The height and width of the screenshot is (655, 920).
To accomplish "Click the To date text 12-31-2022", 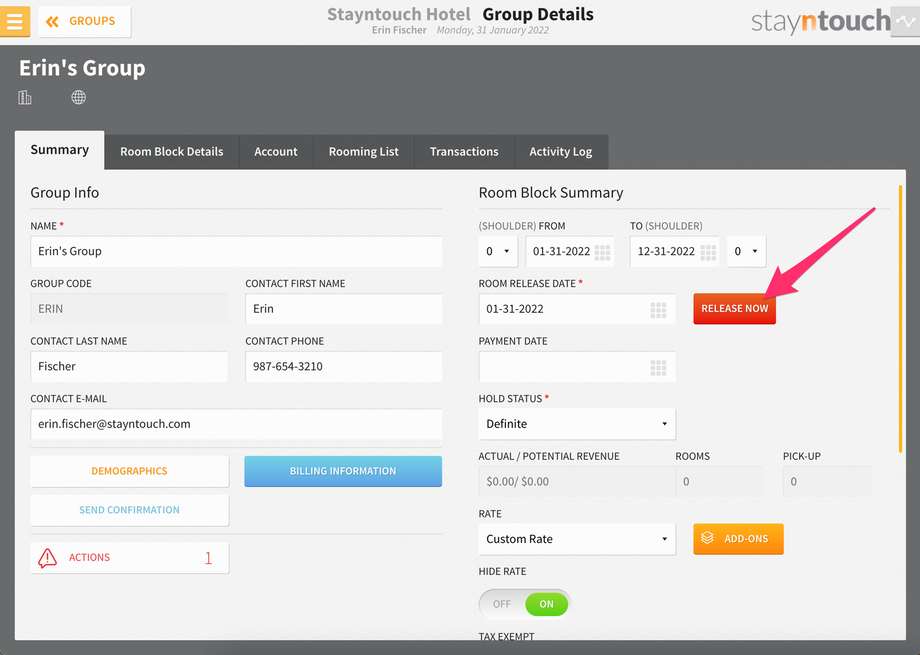I will [666, 251].
